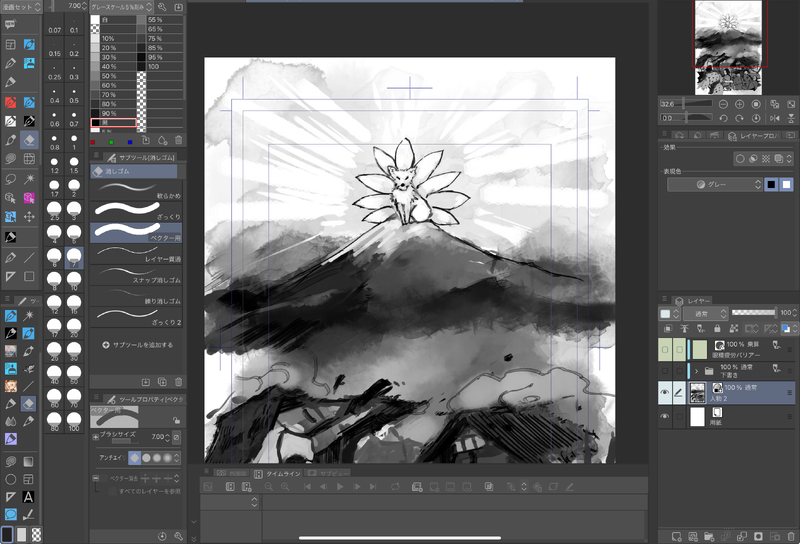The width and height of the screenshot is (800, 544).
Task: Toggle visibility of 人物 2 layer
Action: click(x=665, y=392)
